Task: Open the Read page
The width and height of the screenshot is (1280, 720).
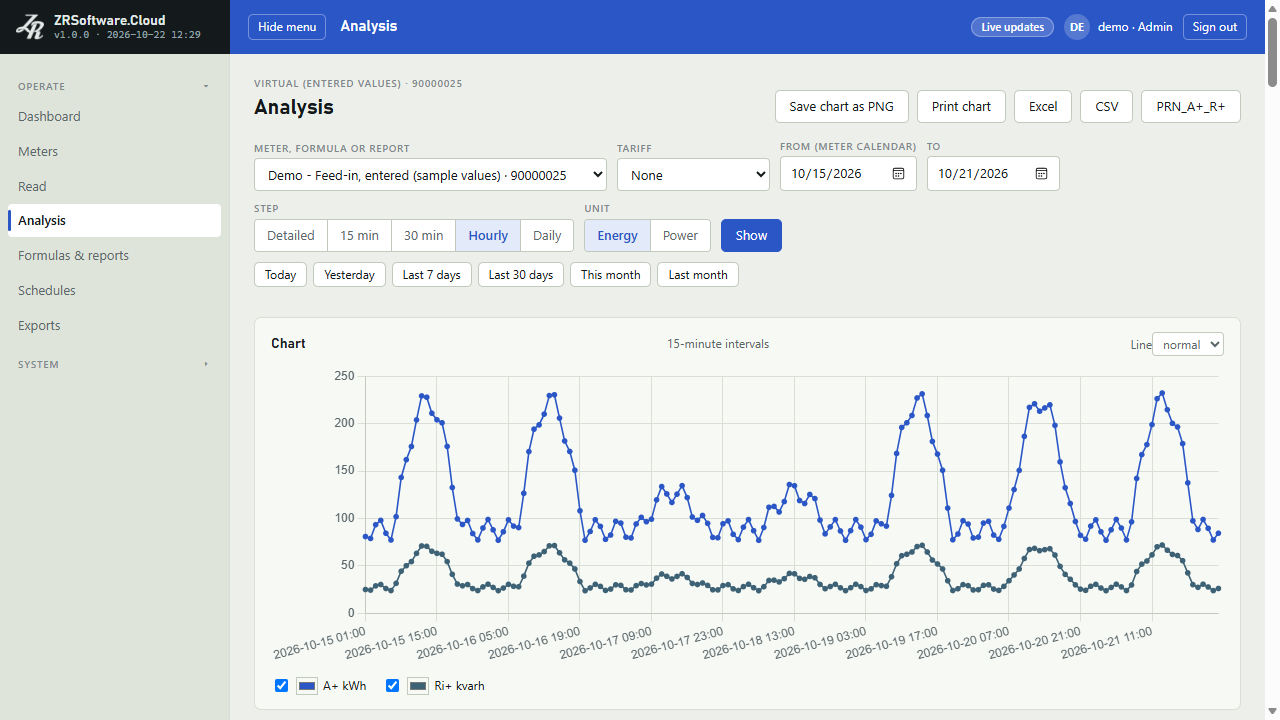Action: click(114, 186)
